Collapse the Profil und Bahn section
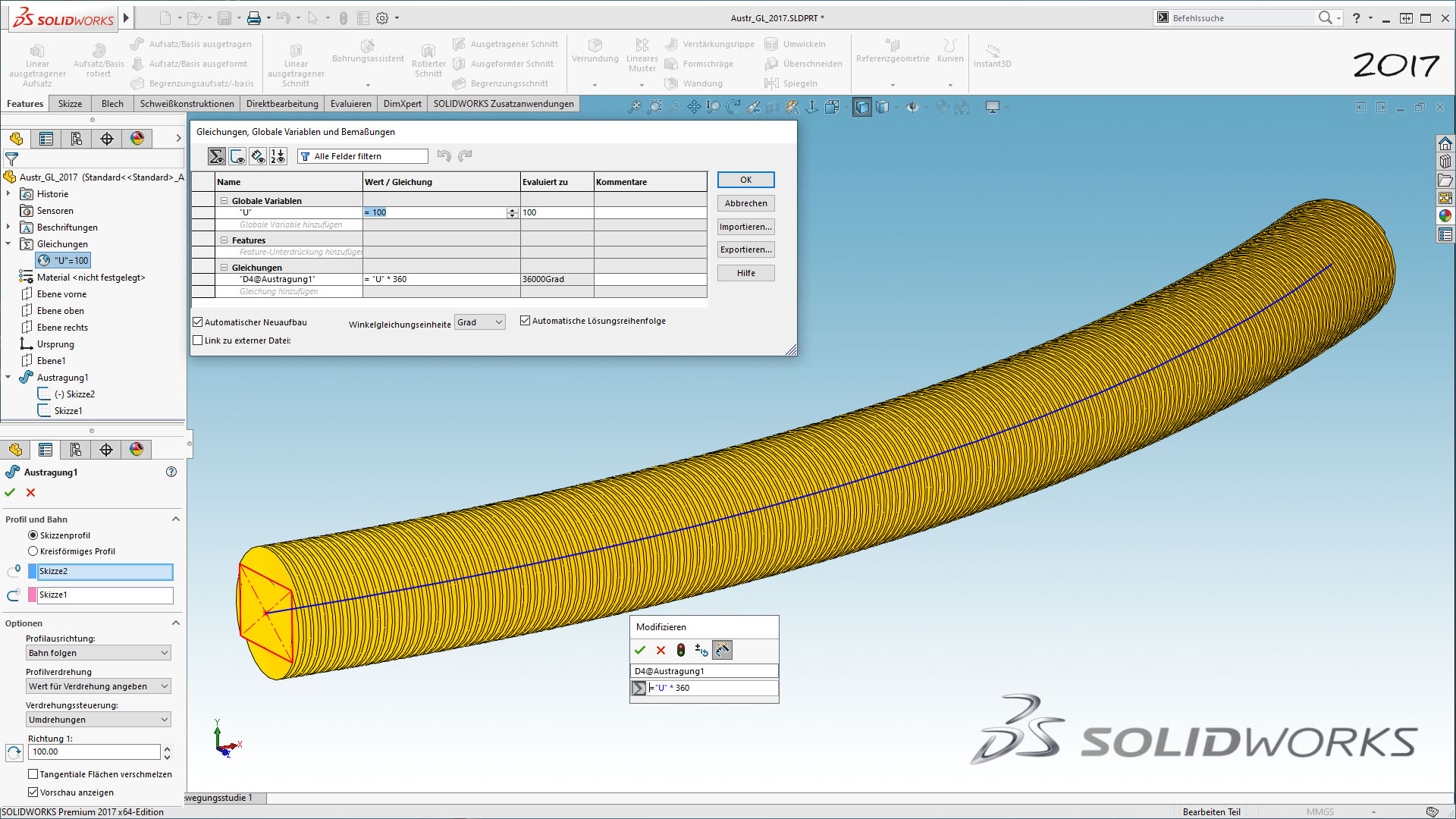This screenshot has height=819, width=1456. 176,519
